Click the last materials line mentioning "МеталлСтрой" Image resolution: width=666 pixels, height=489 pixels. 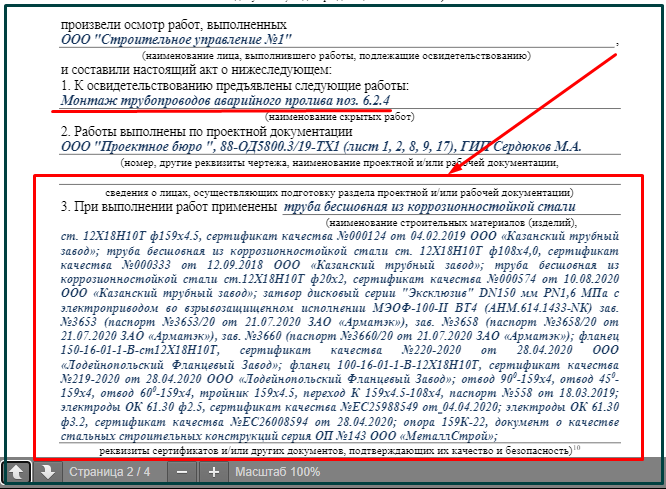(x=279, y=436)
